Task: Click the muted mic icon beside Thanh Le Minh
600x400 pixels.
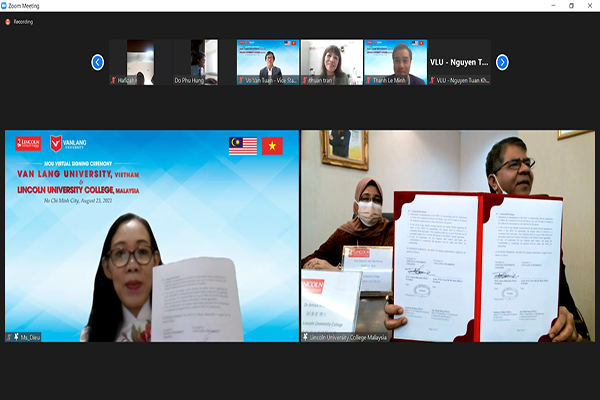Action: pyautogui.click(x=368, y=80)
